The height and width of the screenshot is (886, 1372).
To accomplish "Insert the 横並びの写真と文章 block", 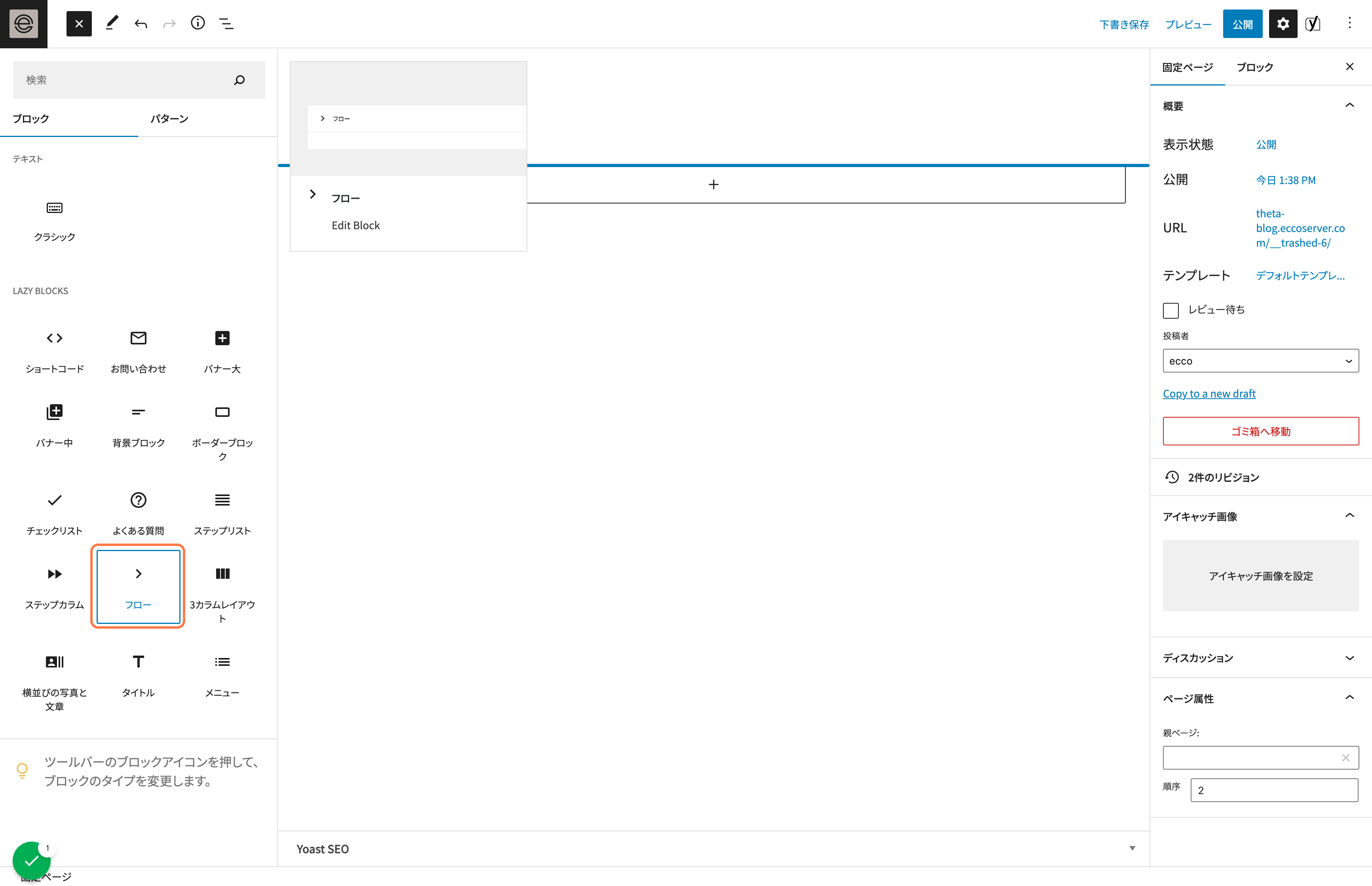I will 55,683.
